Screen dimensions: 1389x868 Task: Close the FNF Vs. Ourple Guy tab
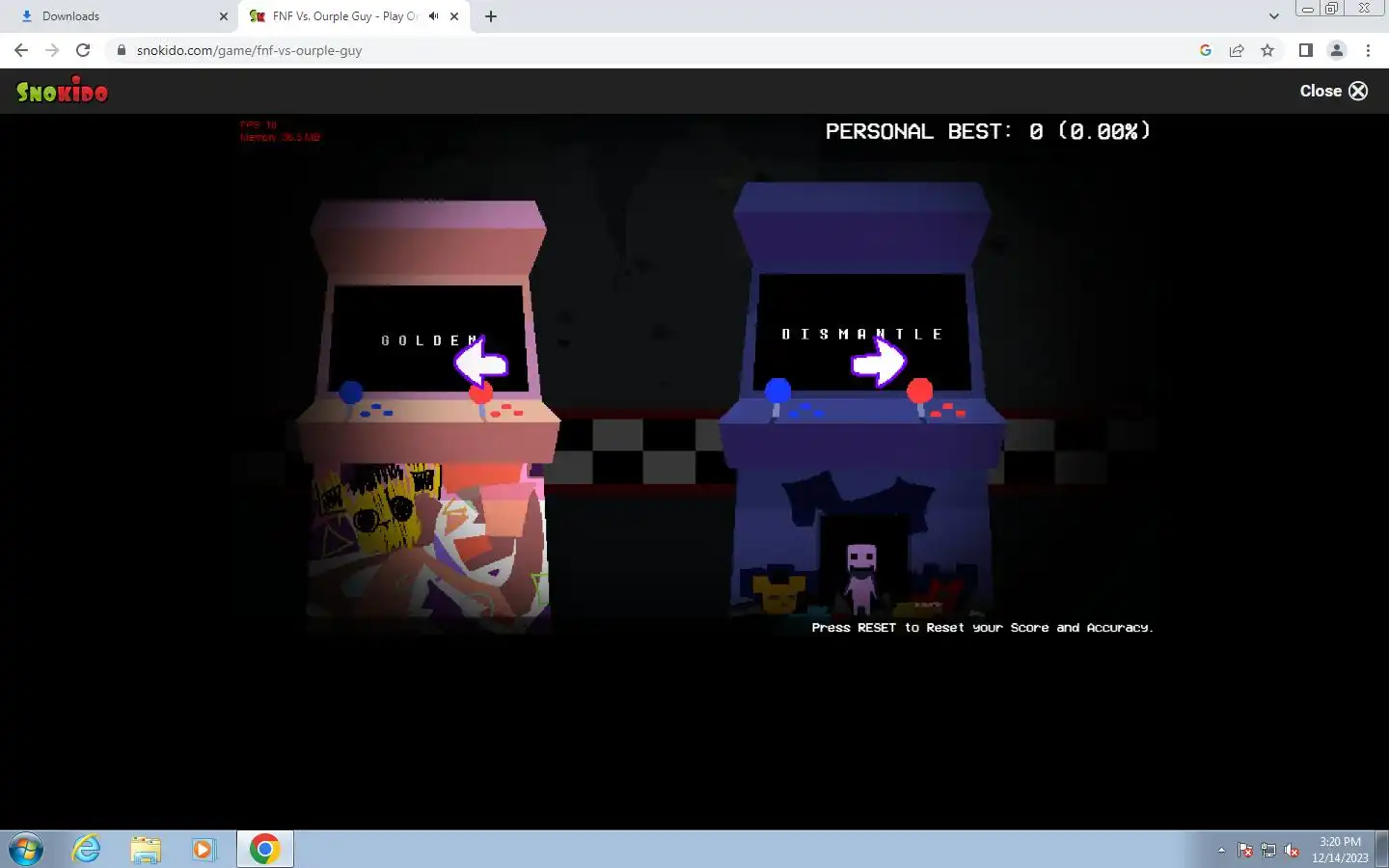[454, 16]
